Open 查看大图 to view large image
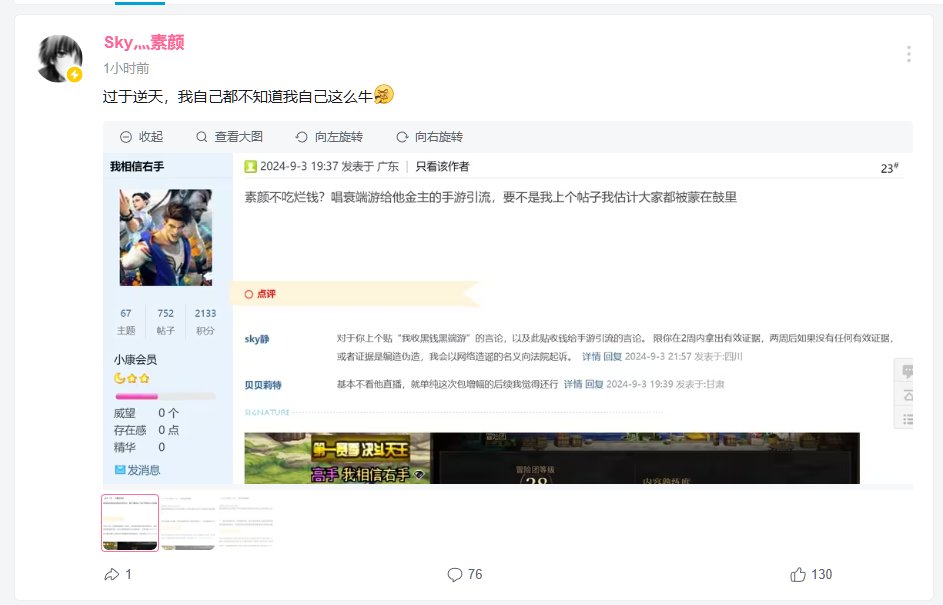Image resolution: width=943 pixels, height=605 pixels. pyautogui.click(x=230, y=137)
